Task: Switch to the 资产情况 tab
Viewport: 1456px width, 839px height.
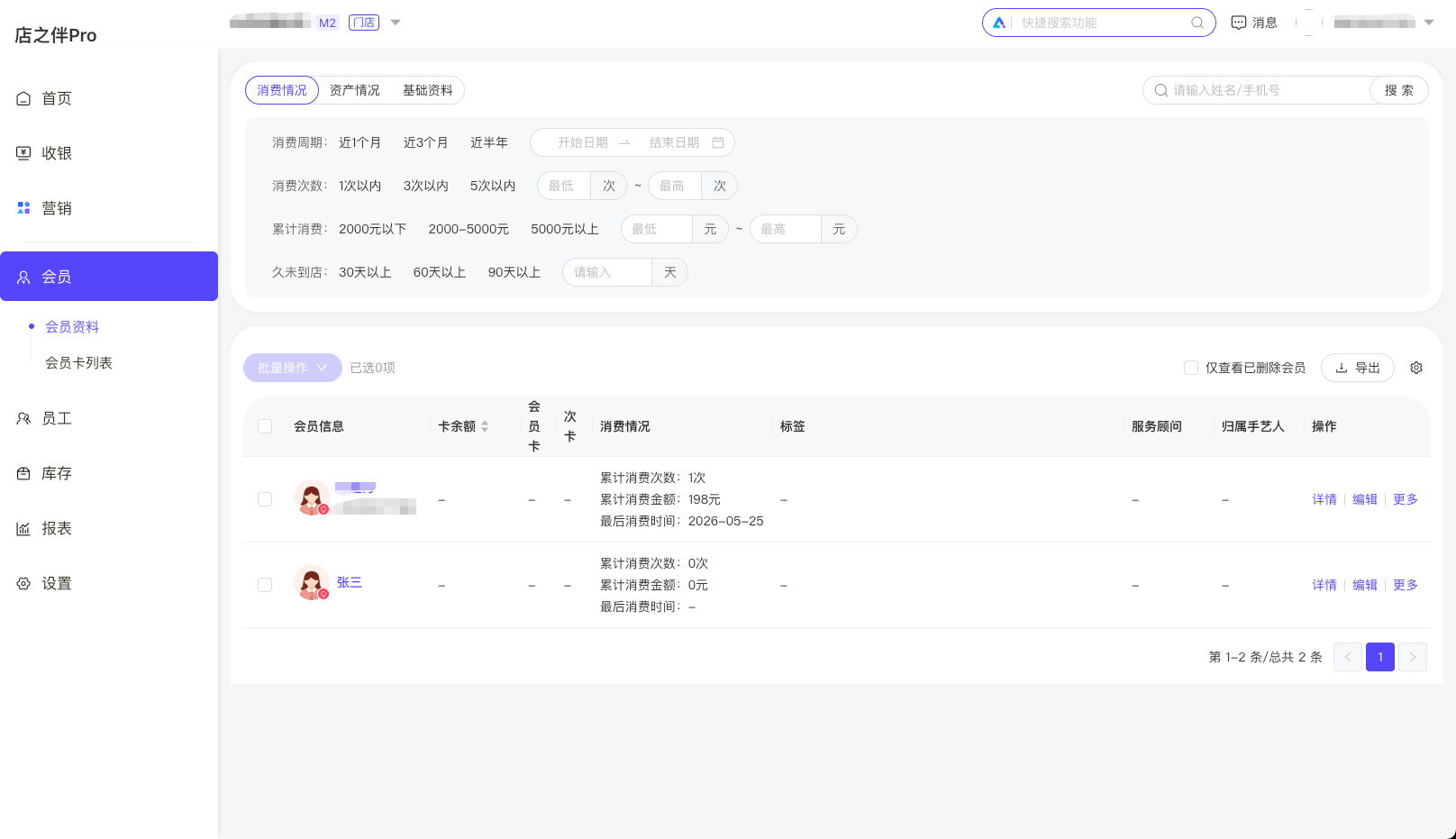Action: [355, 90]
